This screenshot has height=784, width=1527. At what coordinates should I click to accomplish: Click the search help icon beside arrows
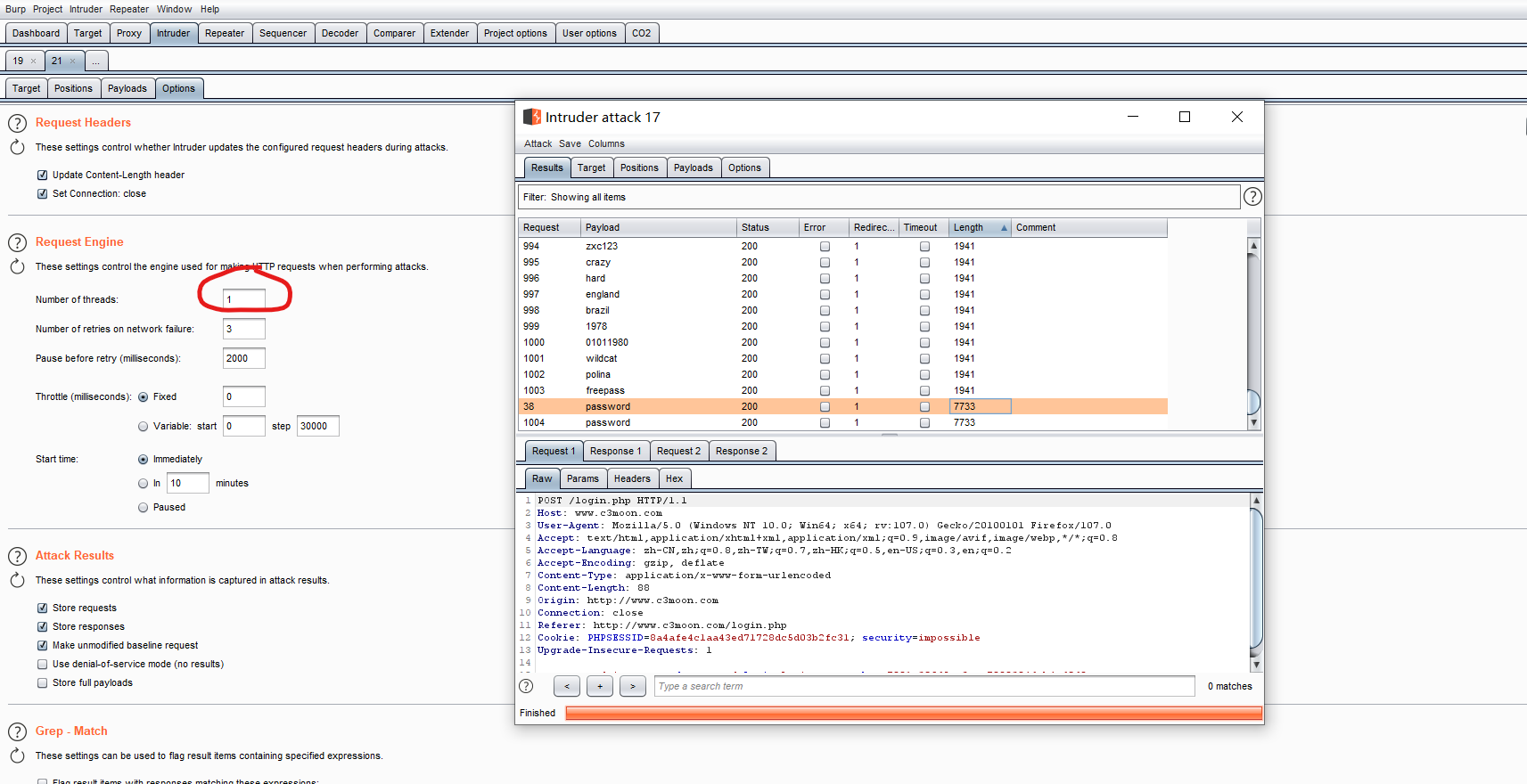click(526, 686)
